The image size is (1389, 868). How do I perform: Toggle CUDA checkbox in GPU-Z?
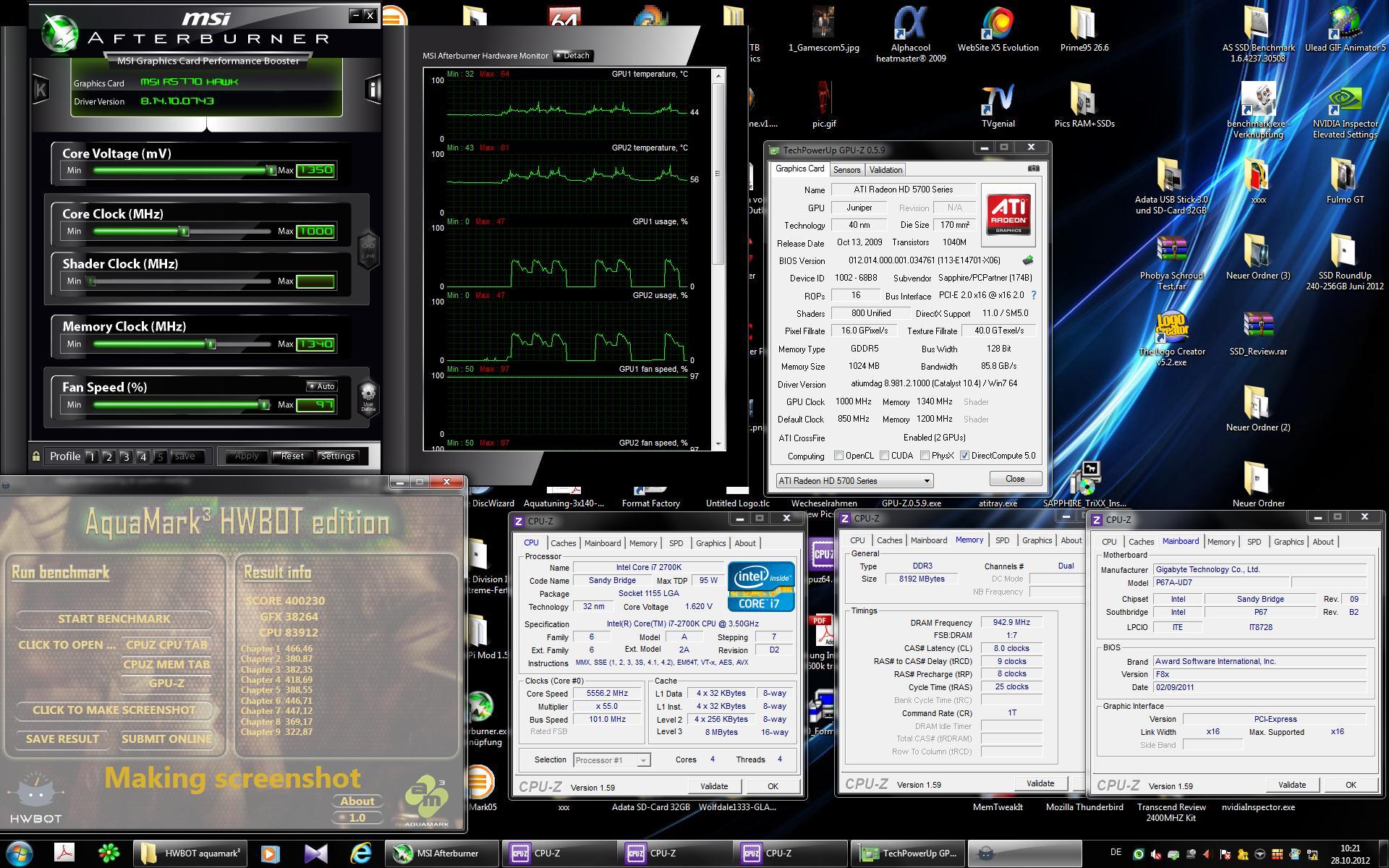pyautogui.click(x=884, y=456)
